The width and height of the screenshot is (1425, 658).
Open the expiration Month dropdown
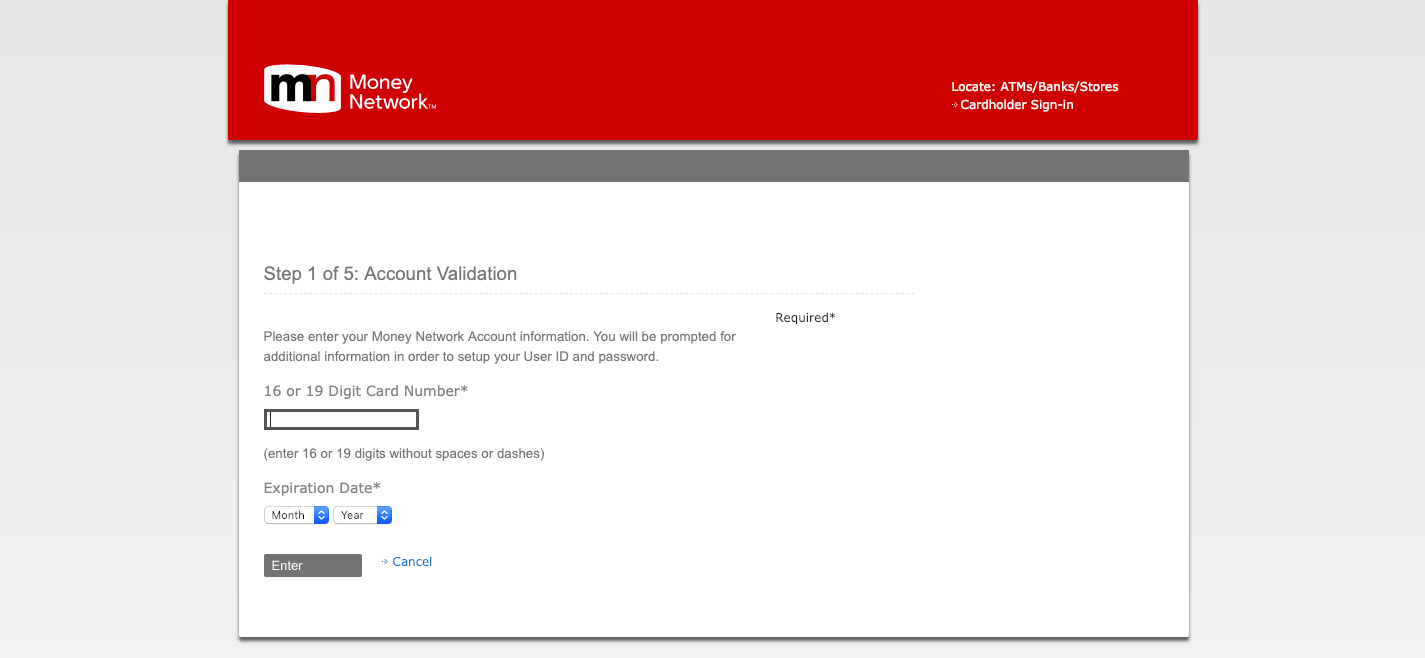pyautogui.click(x=296, y=515)
